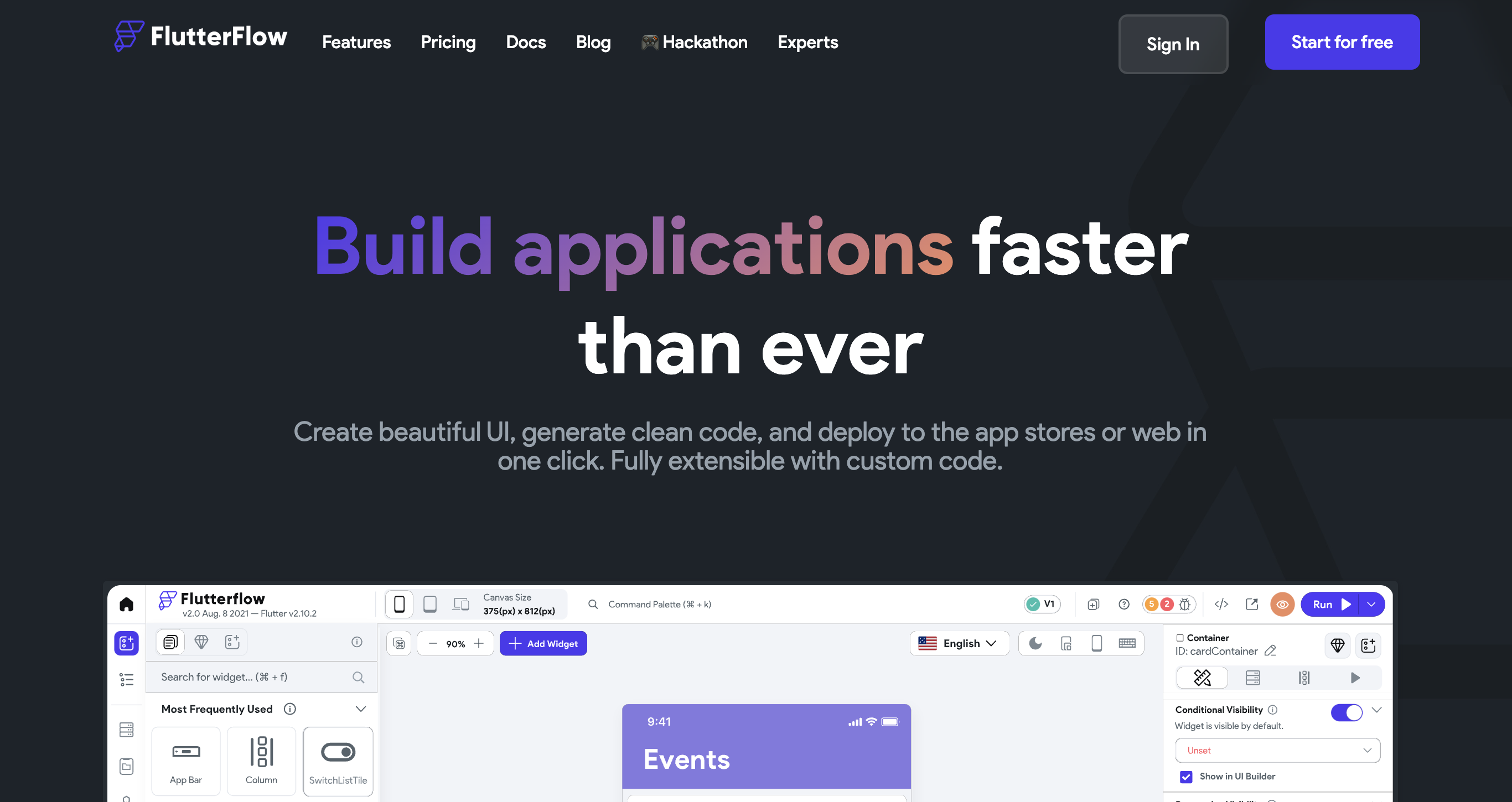Check the Container selection checkbox
The width and height of the screenshot is (1512, 802).
click(x=1179, y=638)
